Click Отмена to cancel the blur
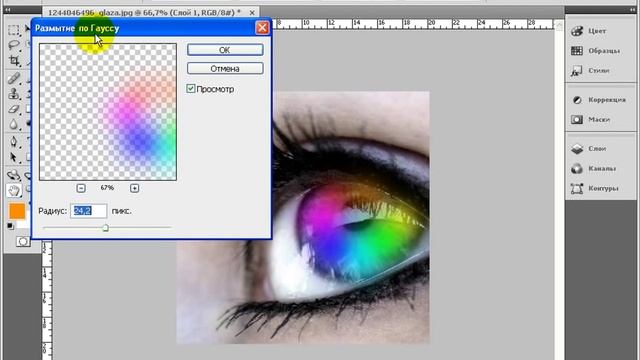 click(x=225, y=69)
